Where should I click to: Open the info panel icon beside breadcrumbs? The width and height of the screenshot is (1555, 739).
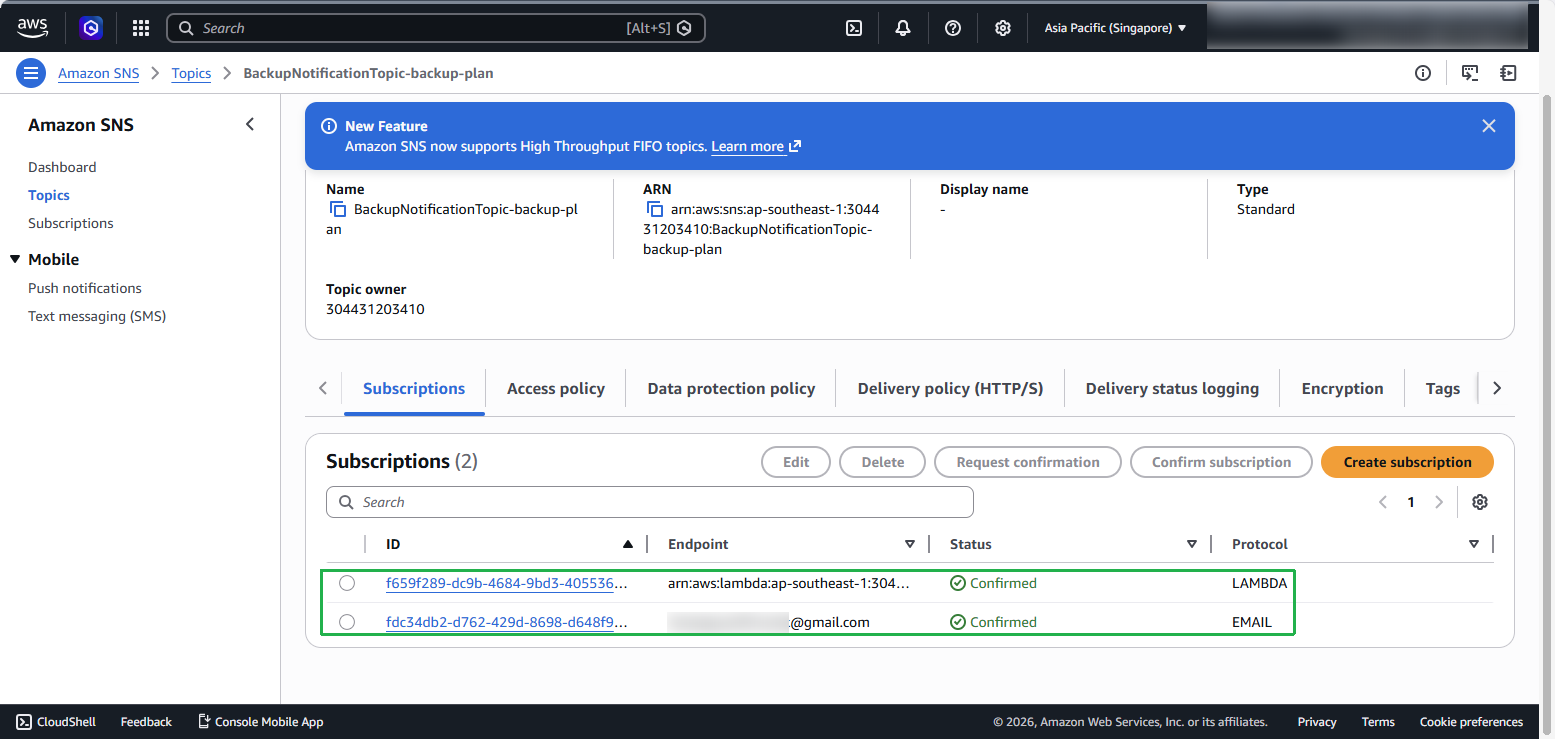[1423, 73]
